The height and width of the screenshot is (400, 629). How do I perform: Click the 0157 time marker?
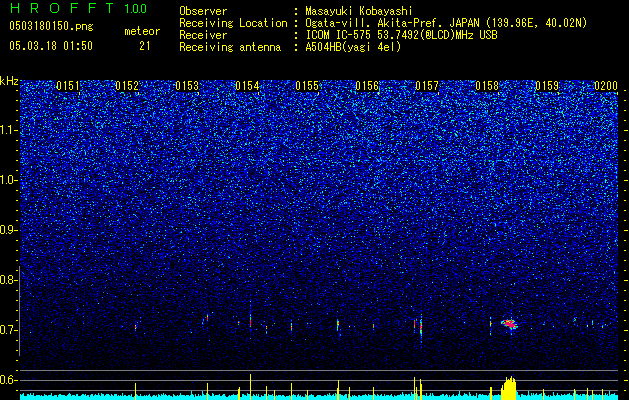click(x=427, y=86)
